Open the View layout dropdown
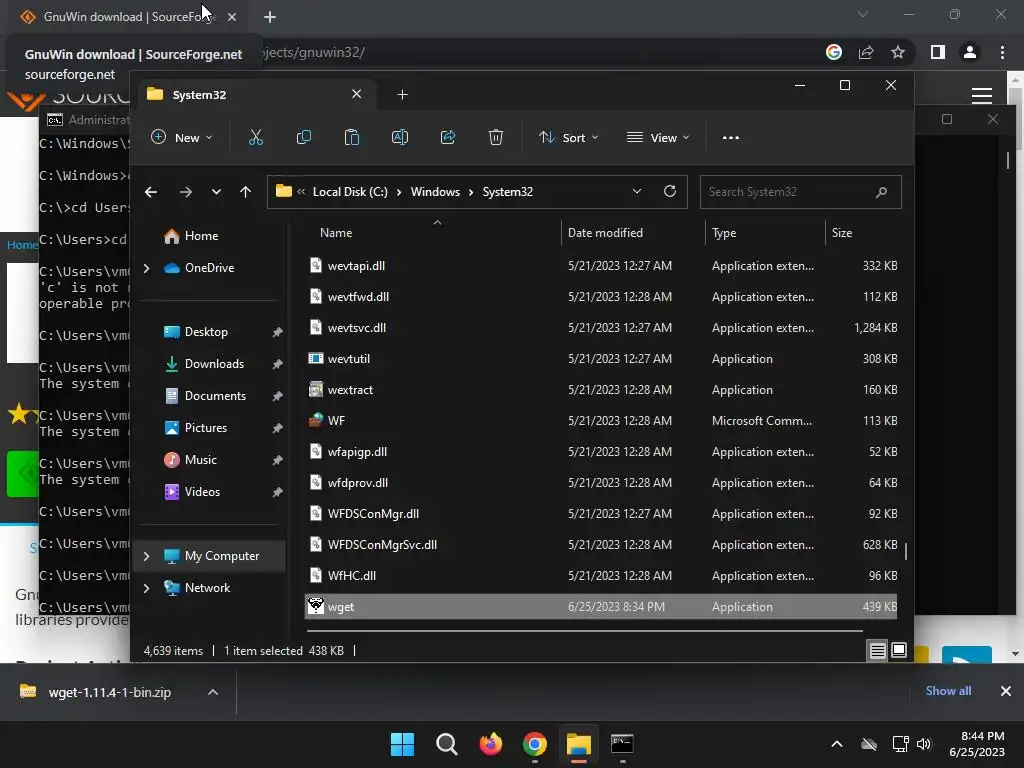This screenshot has height=768, width=1024. pos(658,138)
